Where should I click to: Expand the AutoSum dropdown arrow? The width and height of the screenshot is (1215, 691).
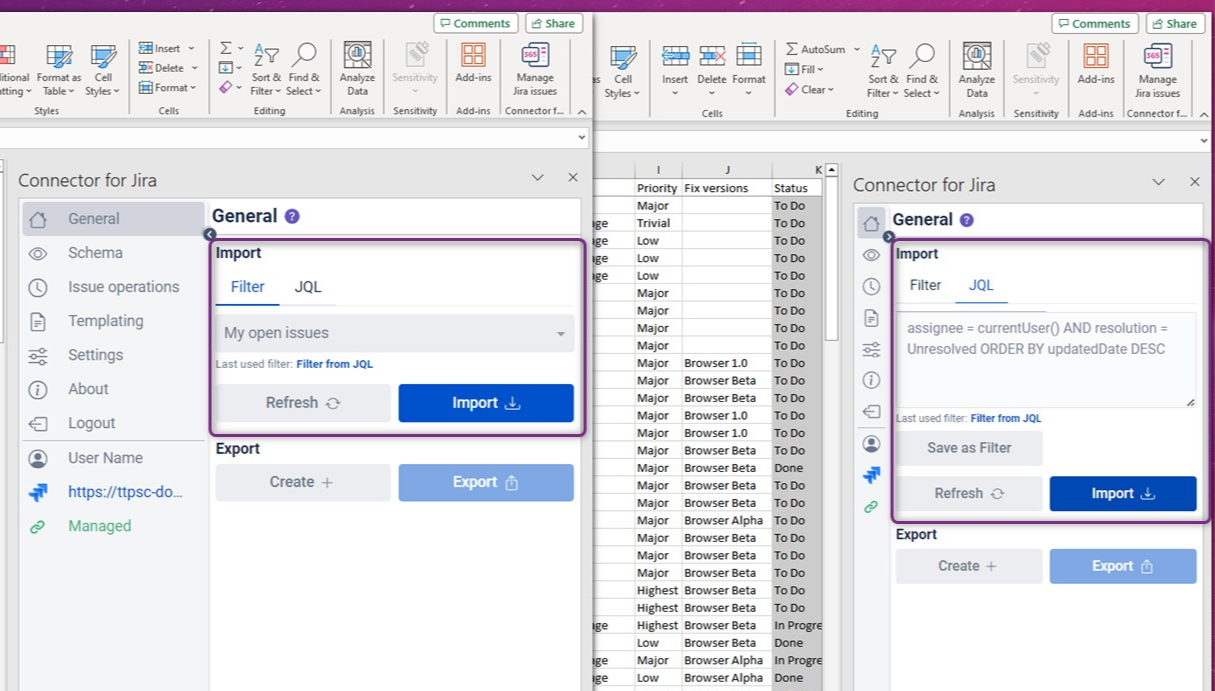click(857, 49)
